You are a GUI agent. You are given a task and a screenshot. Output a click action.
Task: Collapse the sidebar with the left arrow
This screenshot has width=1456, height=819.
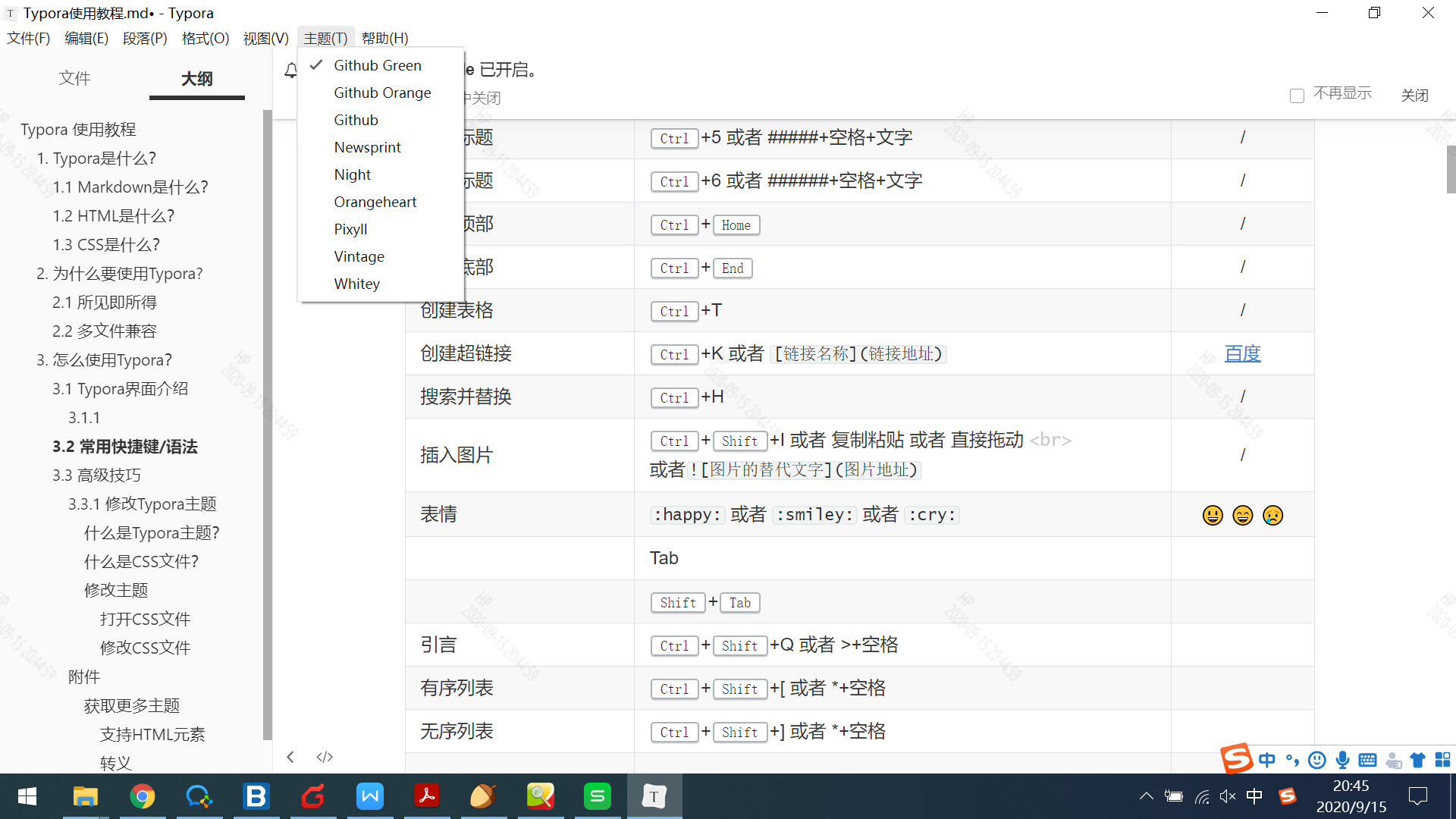pos(290,757)
